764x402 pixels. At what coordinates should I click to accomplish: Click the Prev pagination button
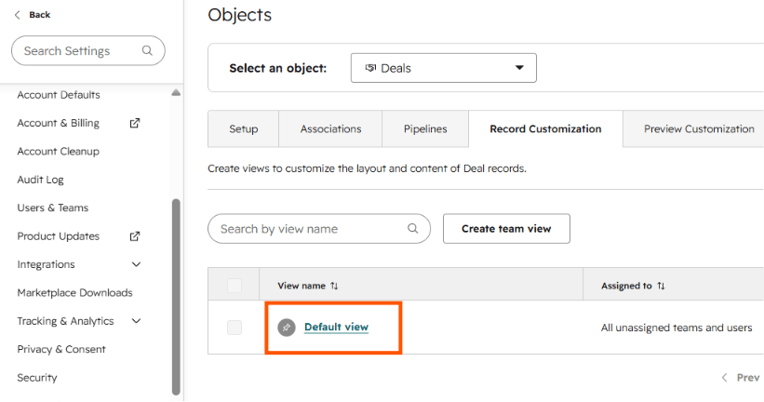point(741,378)
